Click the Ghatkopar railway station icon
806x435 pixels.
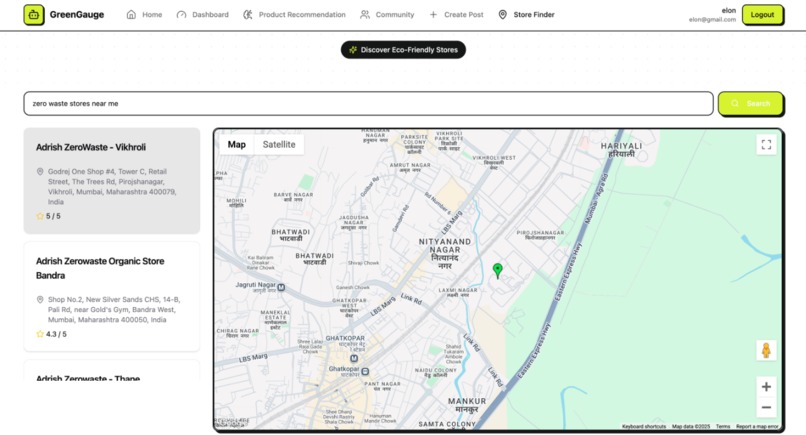pyautogui.click(x=365, y=371)
